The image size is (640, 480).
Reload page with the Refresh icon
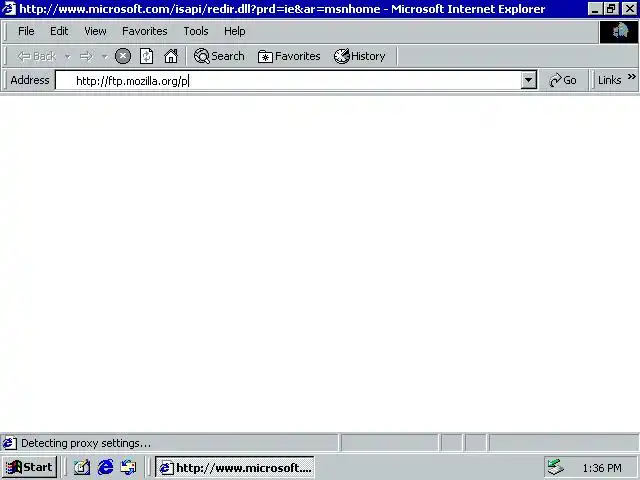point(147,56)
